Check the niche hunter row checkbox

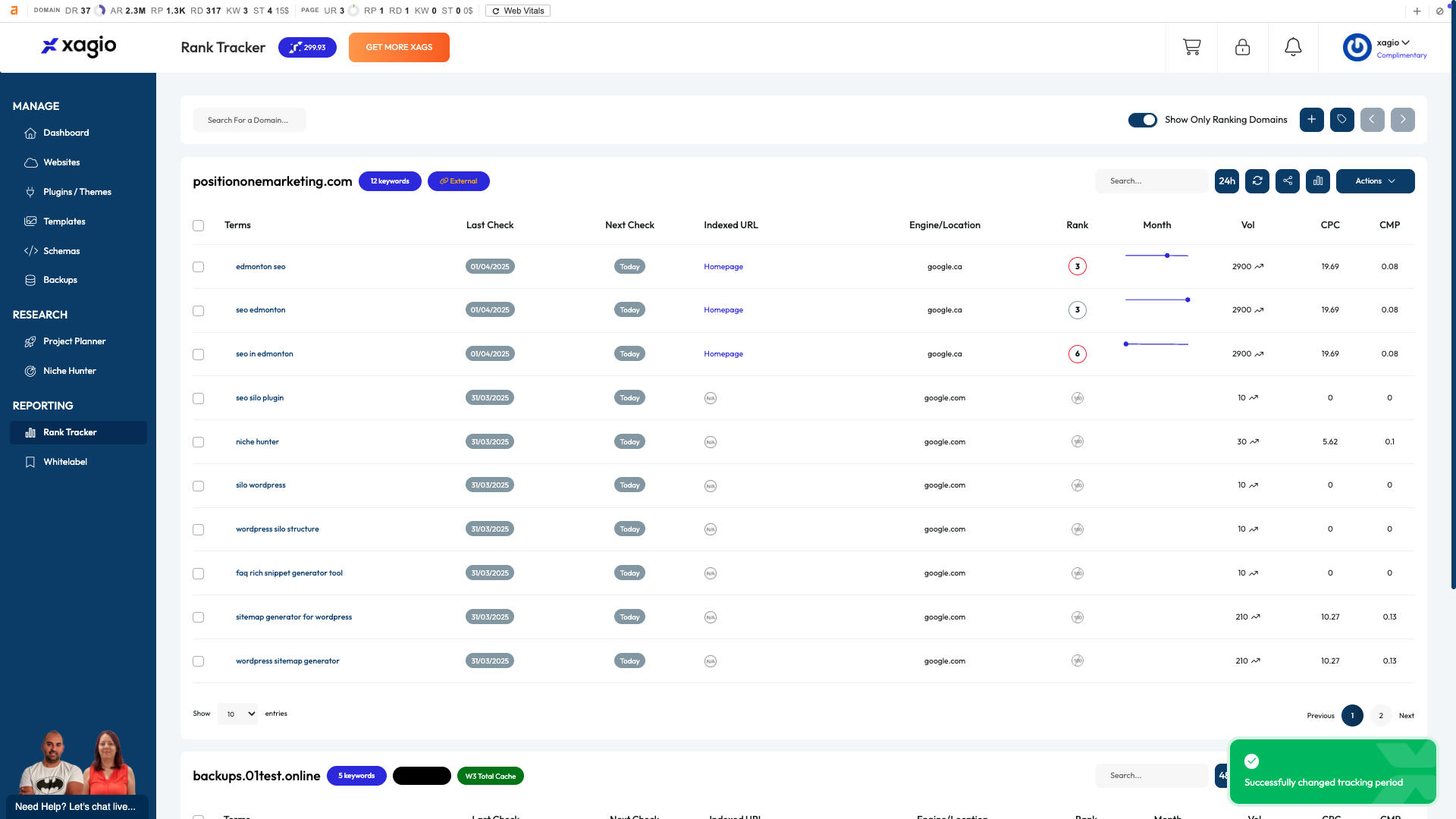[198, 442]
